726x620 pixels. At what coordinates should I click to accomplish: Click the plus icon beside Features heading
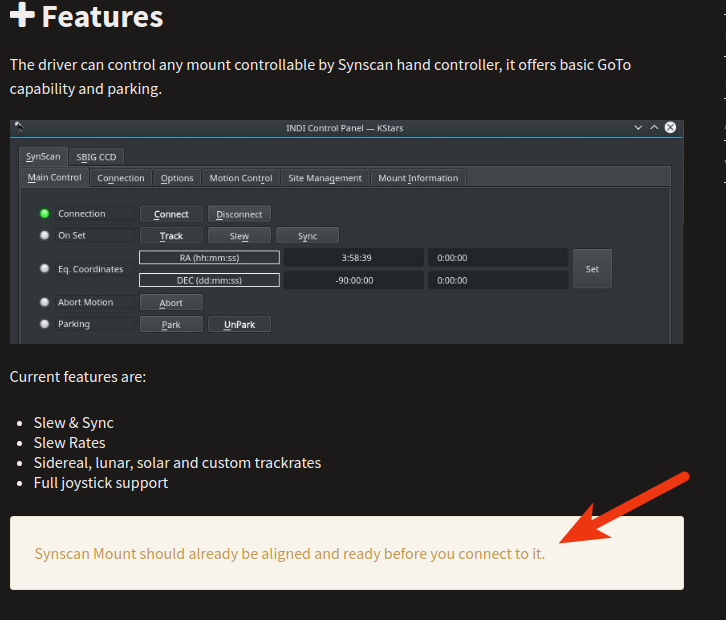(x=22, y=16)
